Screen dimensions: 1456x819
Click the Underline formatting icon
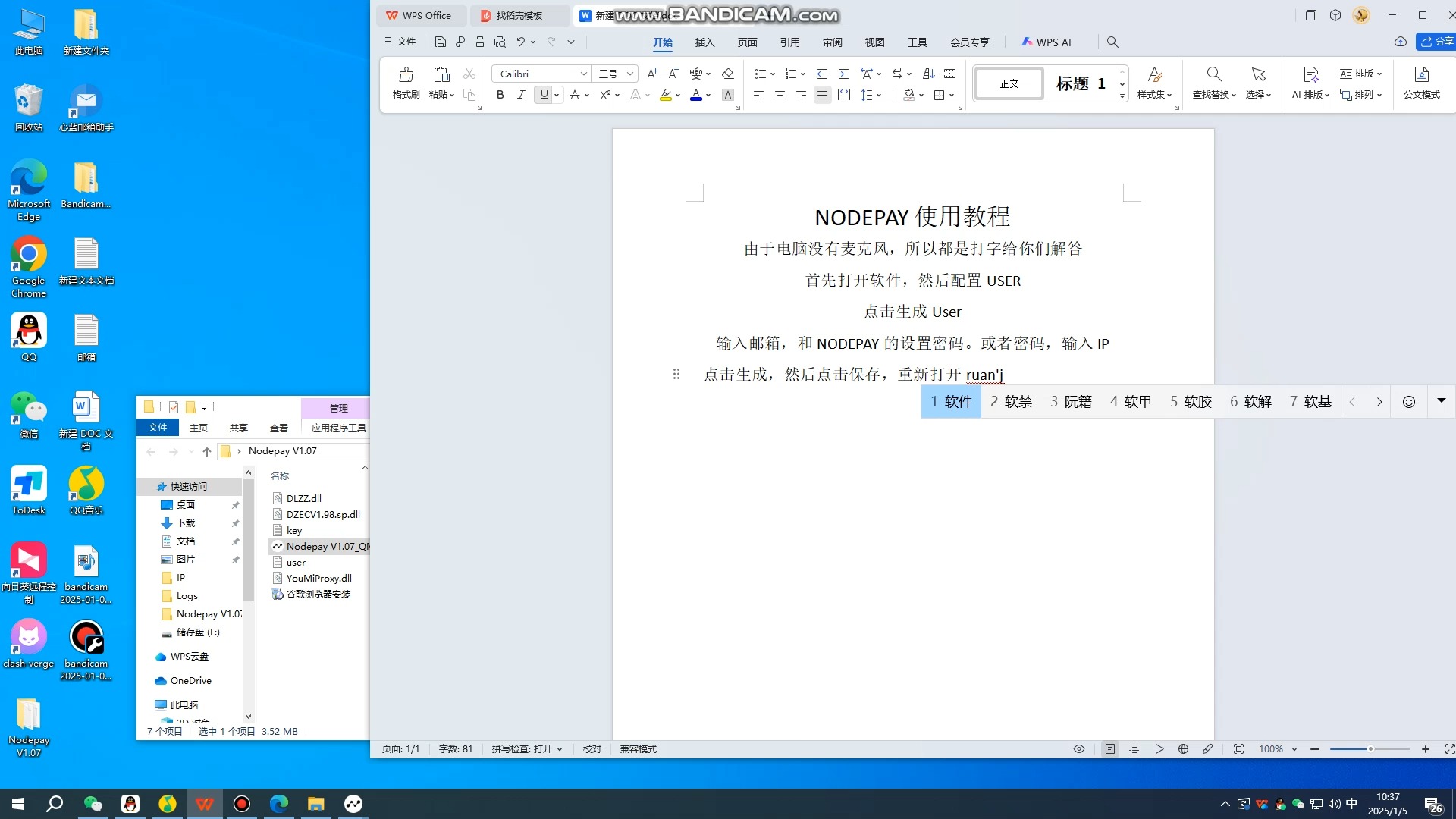[543, 95]
